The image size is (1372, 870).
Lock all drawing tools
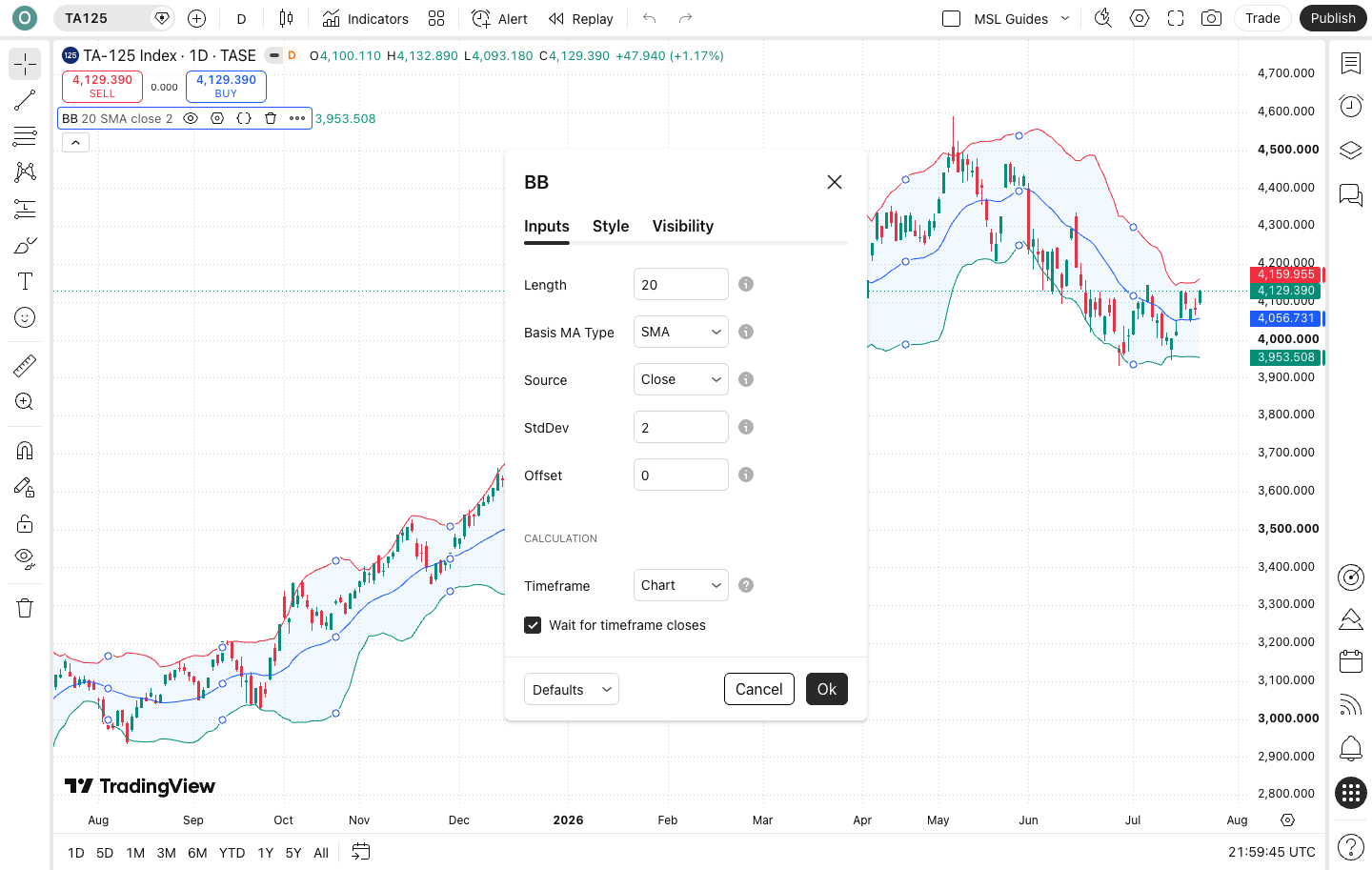(x=25, y=523)
